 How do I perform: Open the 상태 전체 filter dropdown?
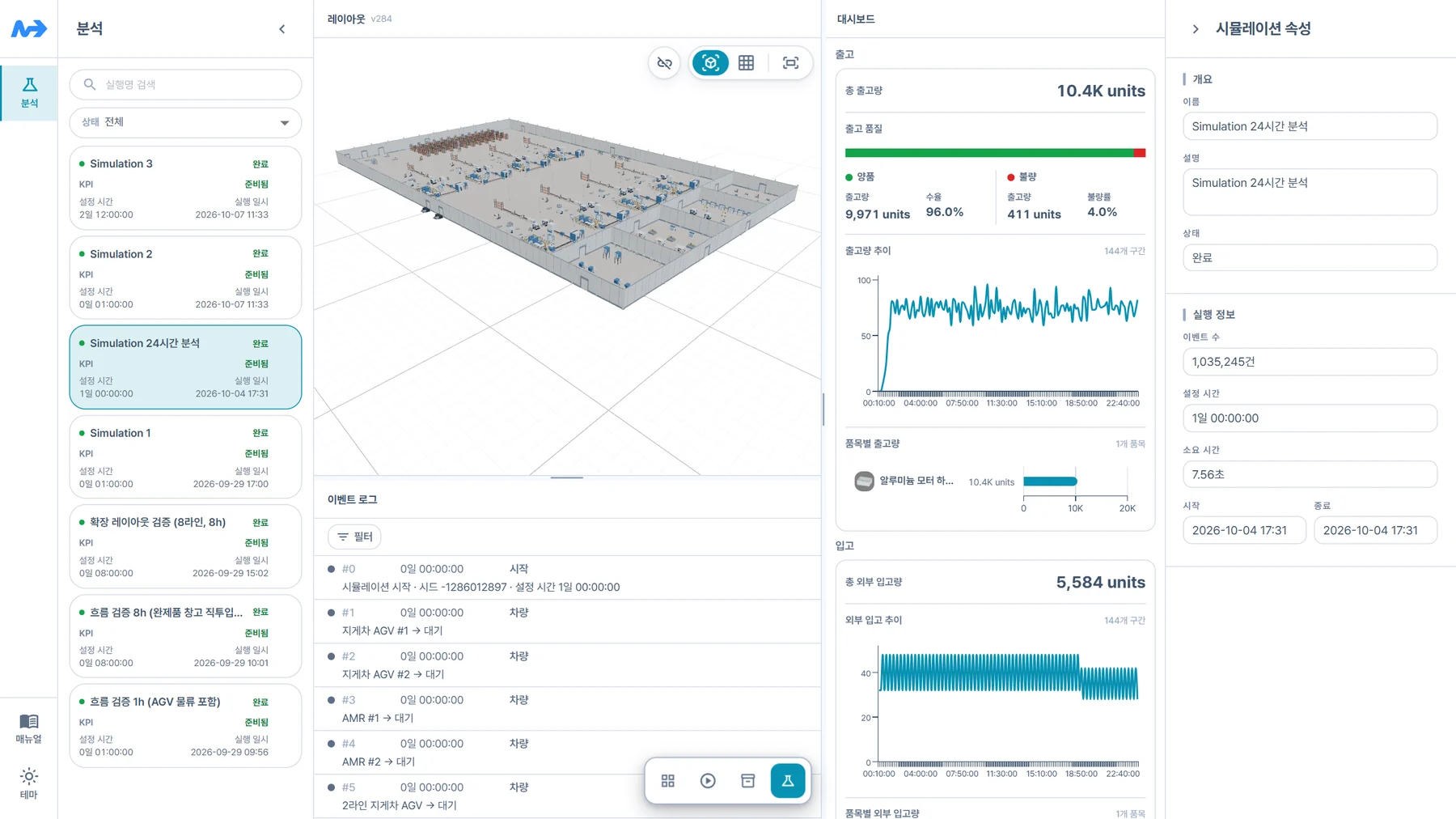coord(185,122)
